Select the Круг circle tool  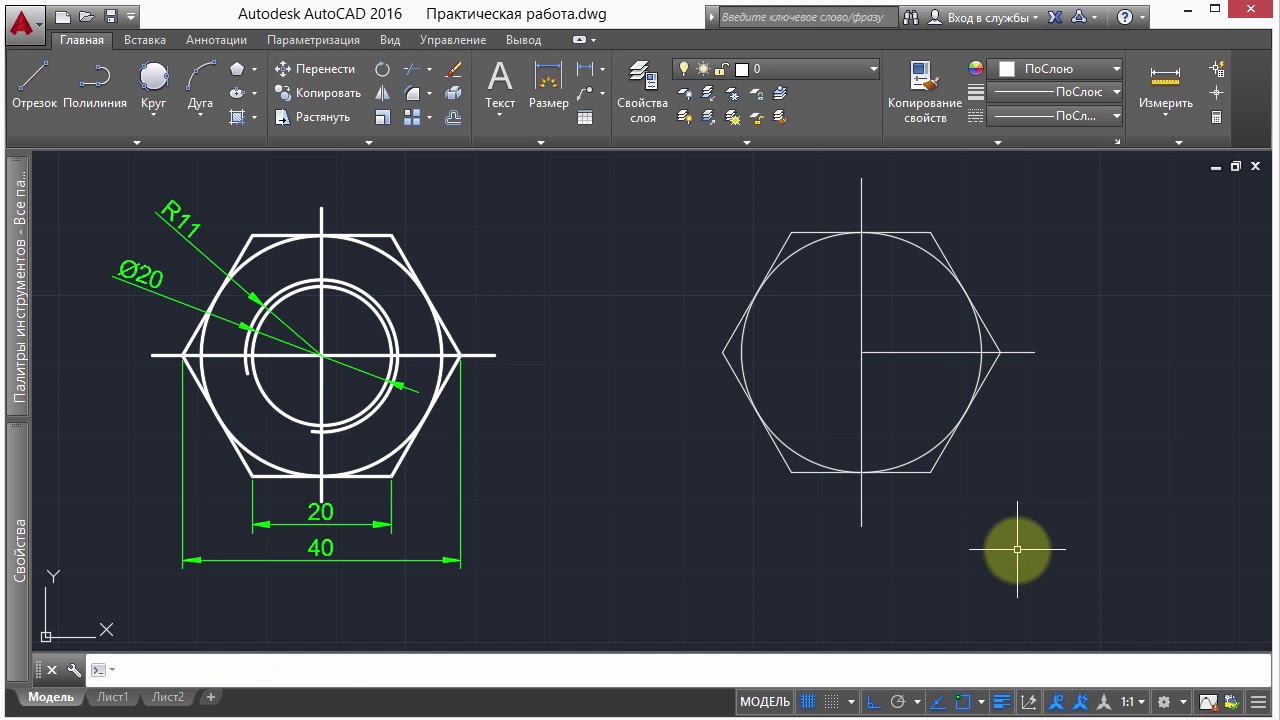153,86
